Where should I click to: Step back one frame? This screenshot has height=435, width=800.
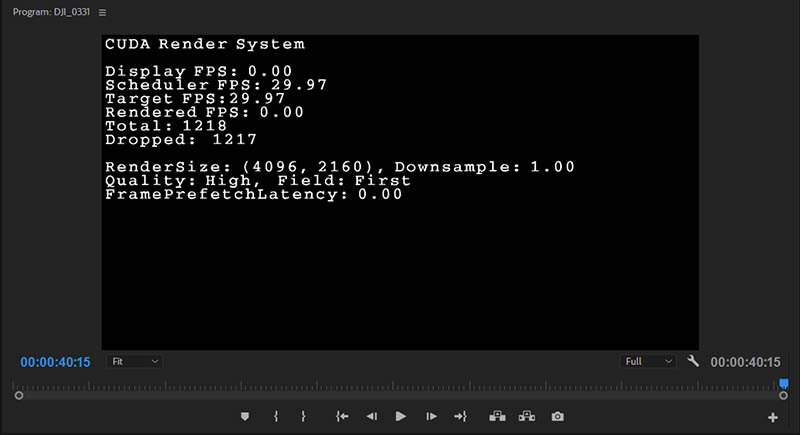tap(372, 417)
